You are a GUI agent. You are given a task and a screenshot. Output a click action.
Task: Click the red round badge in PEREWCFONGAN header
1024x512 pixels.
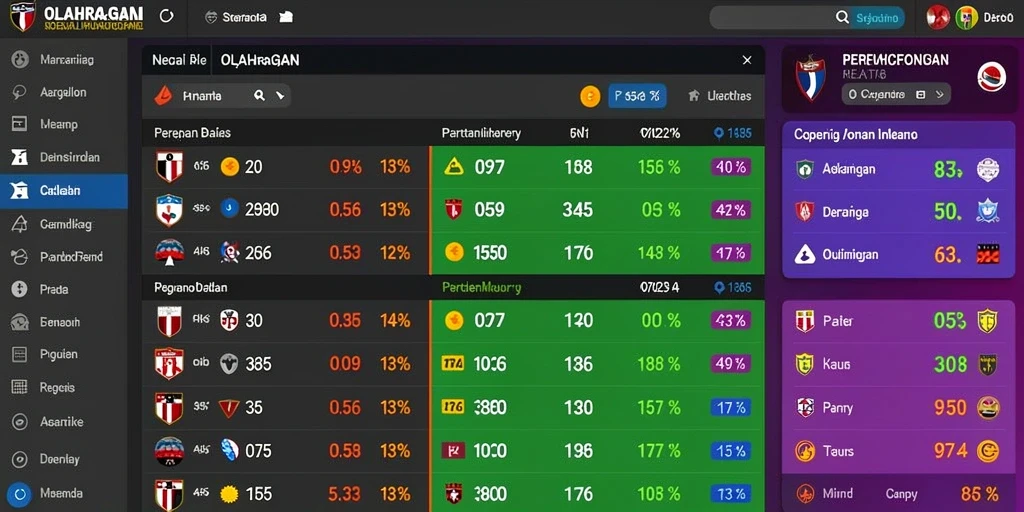click(991, 78)
